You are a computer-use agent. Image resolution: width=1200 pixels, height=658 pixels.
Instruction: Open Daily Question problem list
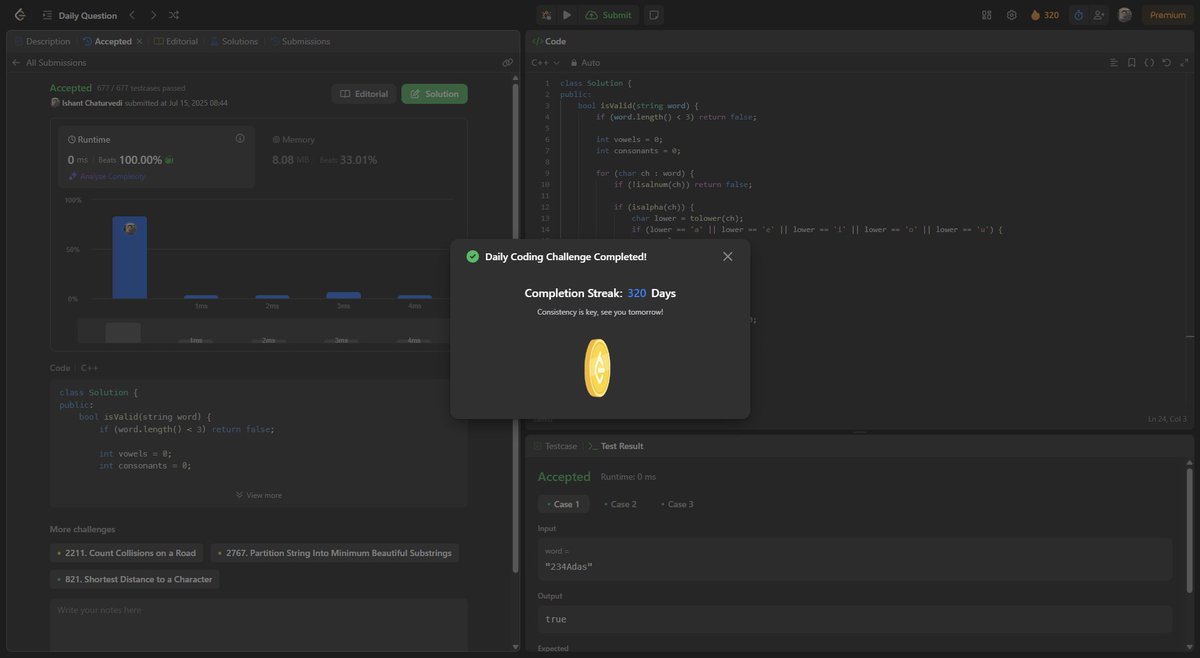(x=80, y=15)
